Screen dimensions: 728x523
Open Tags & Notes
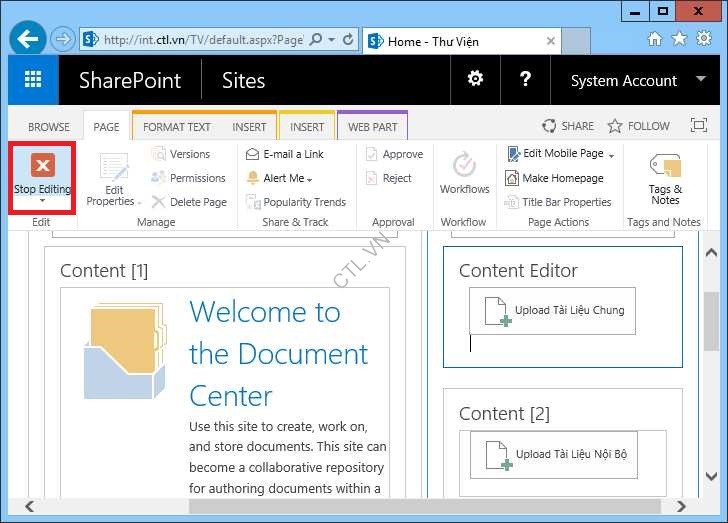pyautogui.click(x=664, y=166)
